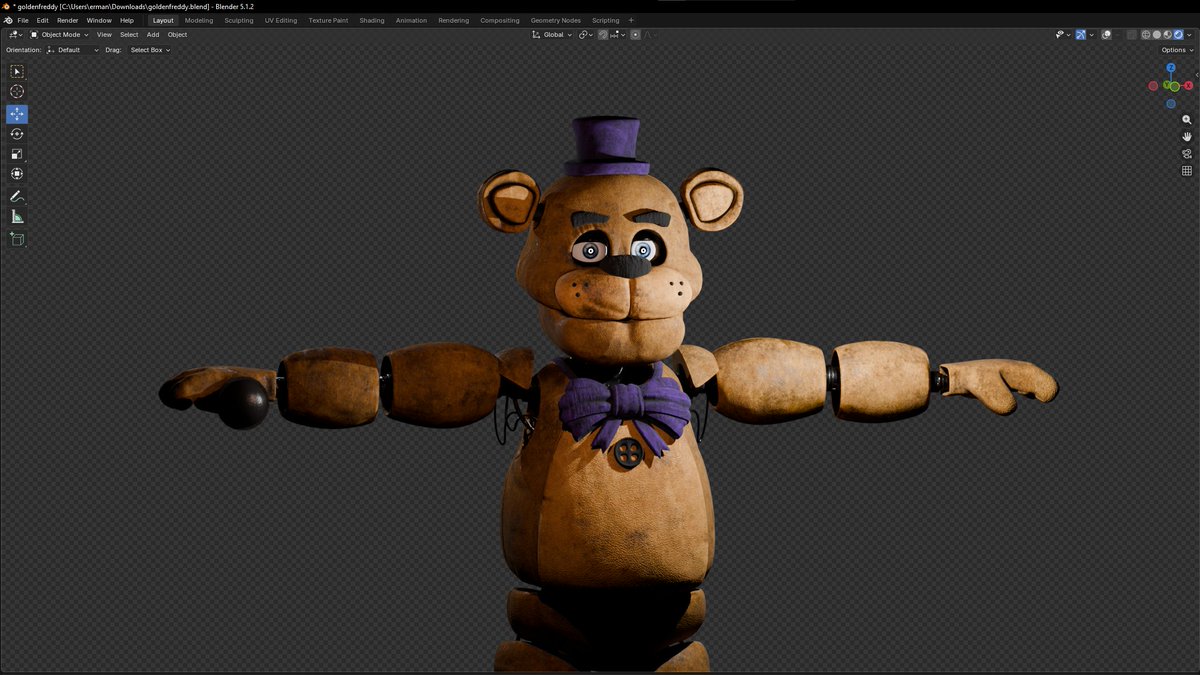Screen dimensions: 1200x675
Task: Toggle viewport overlays
Action: point(1106,35)
